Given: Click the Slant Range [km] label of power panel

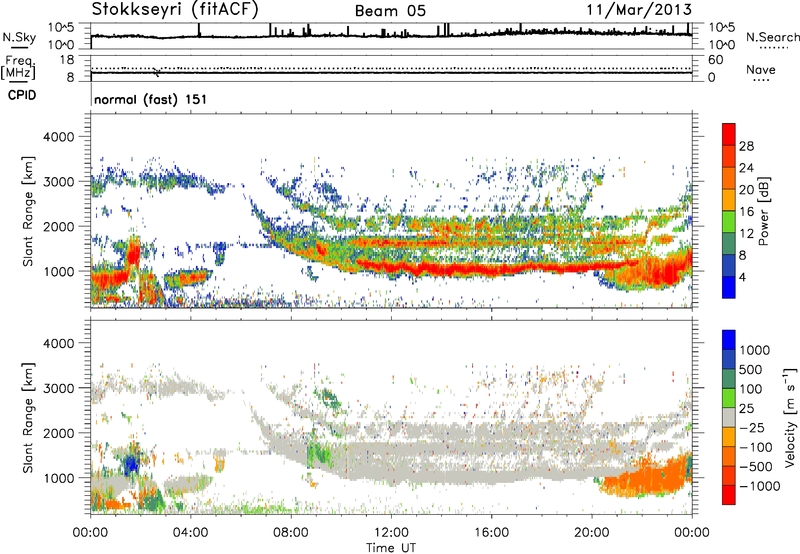Looking at the screenshot, I should tap(28, 211).
